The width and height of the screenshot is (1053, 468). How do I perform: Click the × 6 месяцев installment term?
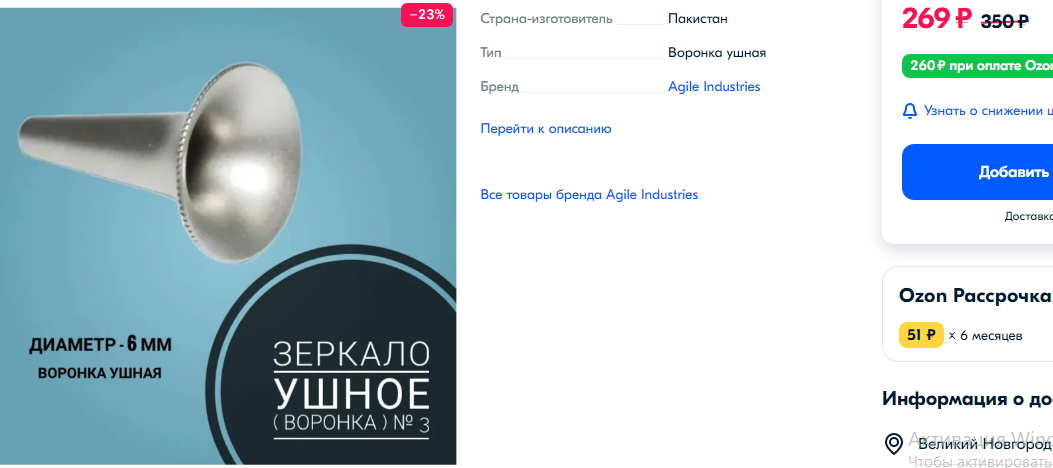click(x=985, y=336)
